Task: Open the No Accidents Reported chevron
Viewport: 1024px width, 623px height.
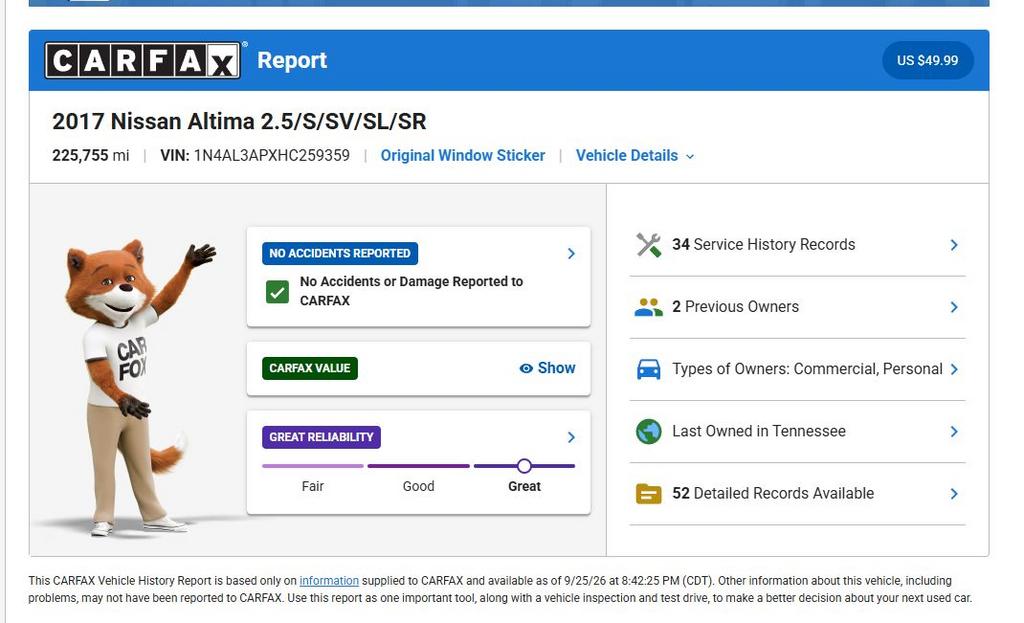Action: point(571,253)
